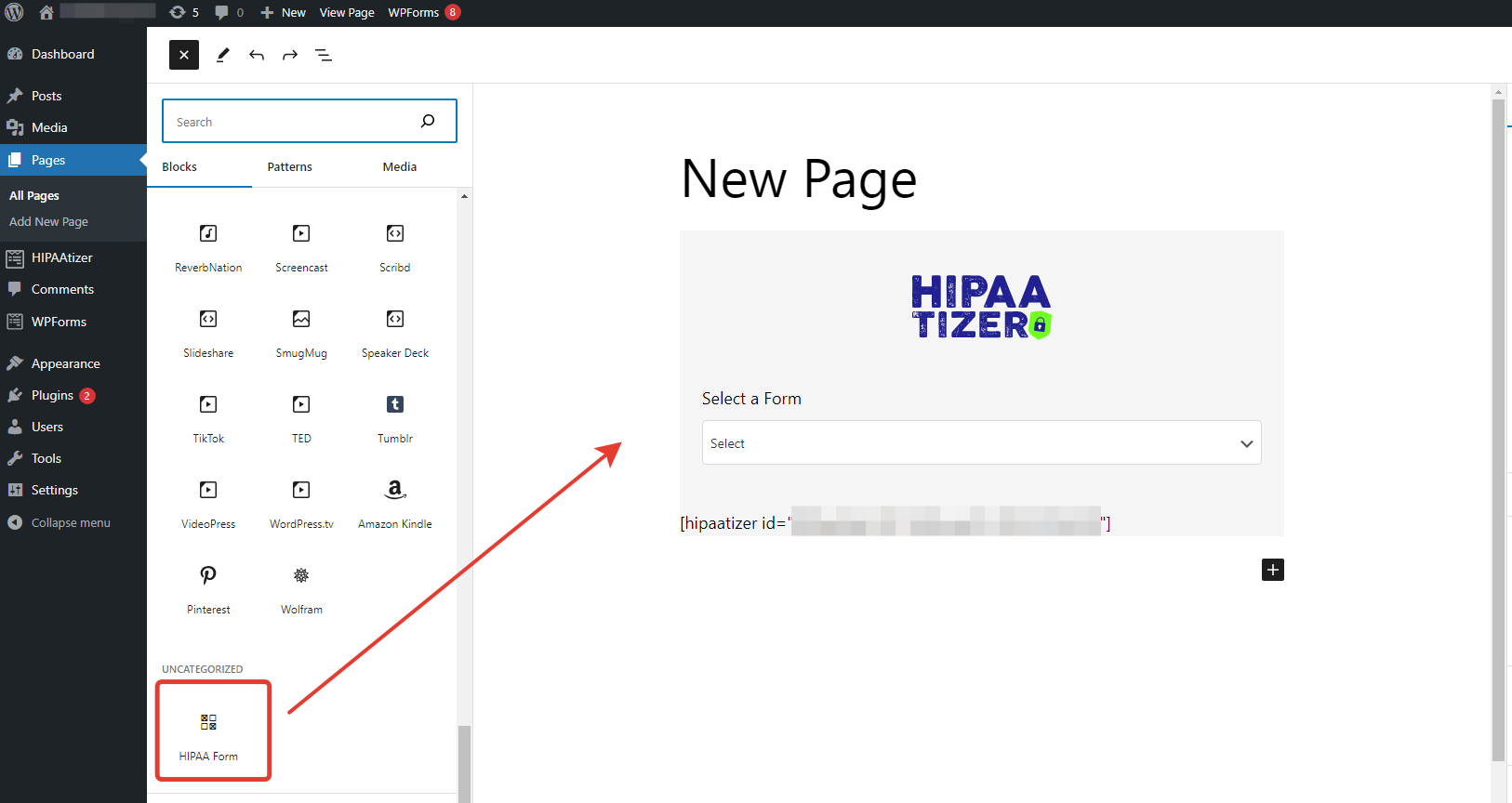
Task: Switch to the Media tab
Action: (x=399, y=167)
